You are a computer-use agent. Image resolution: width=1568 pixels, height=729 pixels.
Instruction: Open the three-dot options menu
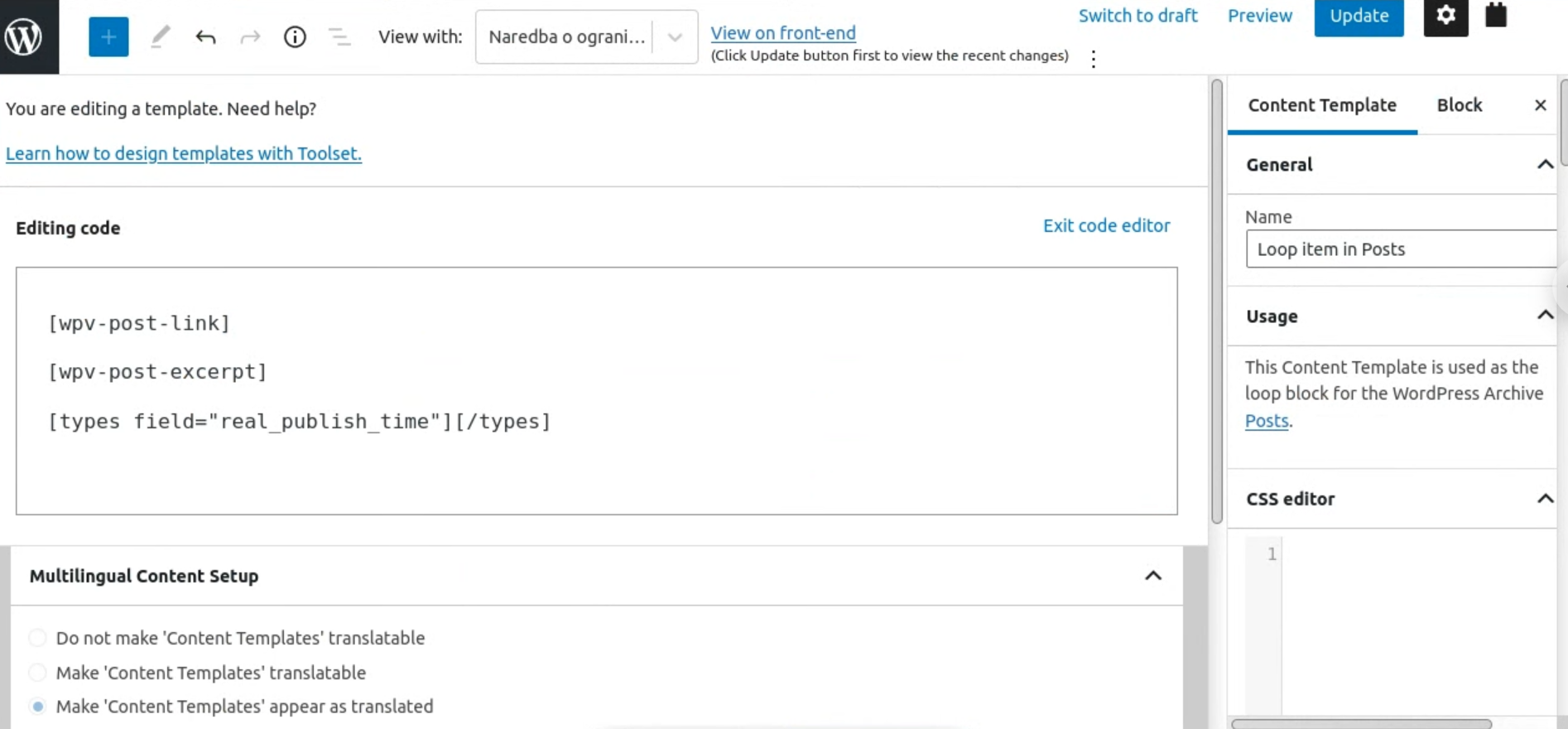1094,59
